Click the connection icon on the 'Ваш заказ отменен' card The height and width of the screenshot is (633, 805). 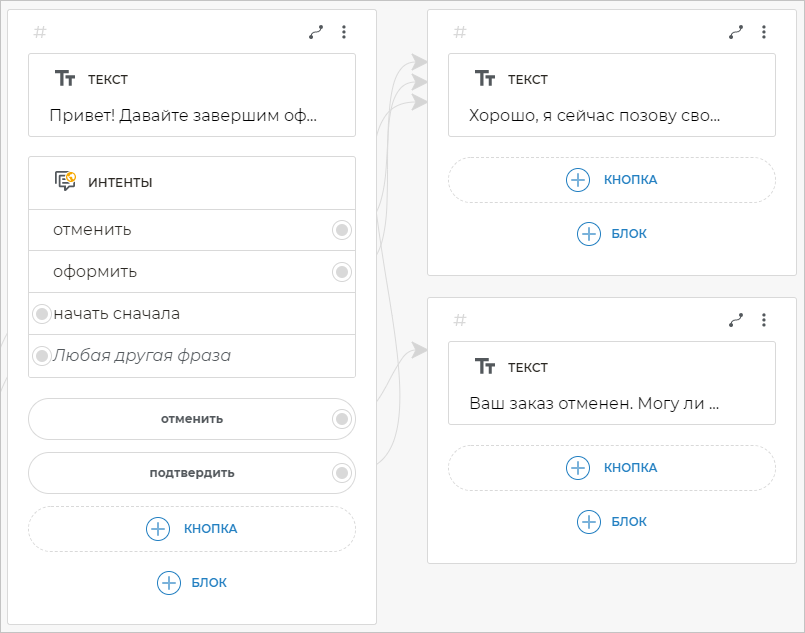click(736, 320)
